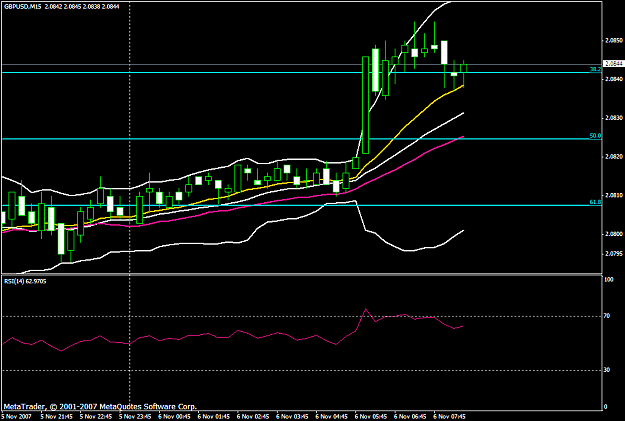
Task: Click the 2.0820 price axis label
Action: point(614,157)
